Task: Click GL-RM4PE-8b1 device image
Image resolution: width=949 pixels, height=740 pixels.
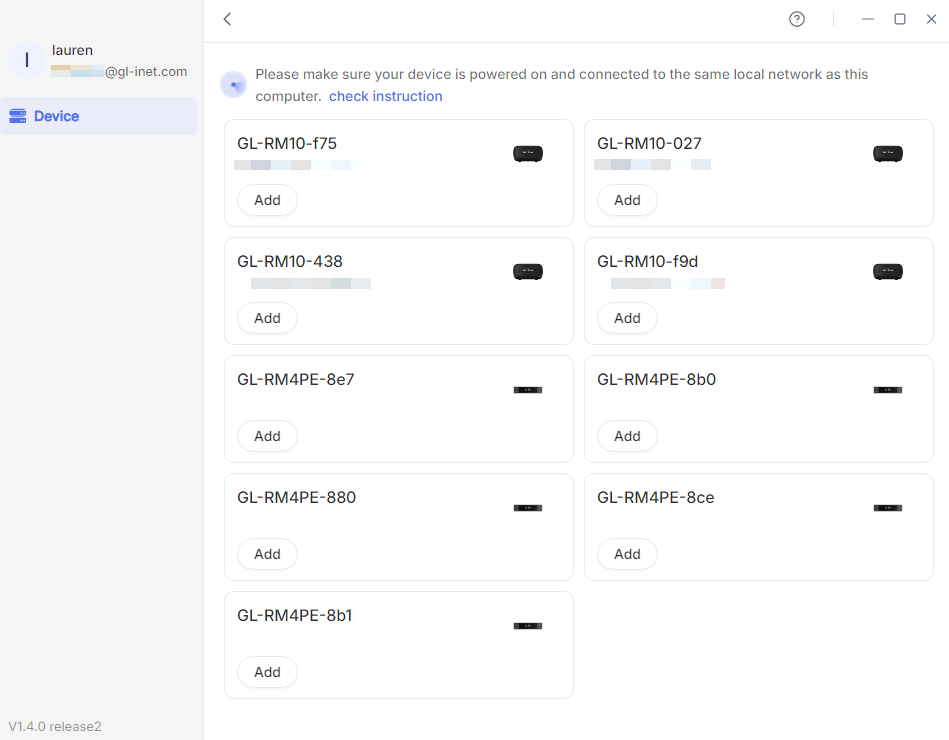Action: (528, 626)
